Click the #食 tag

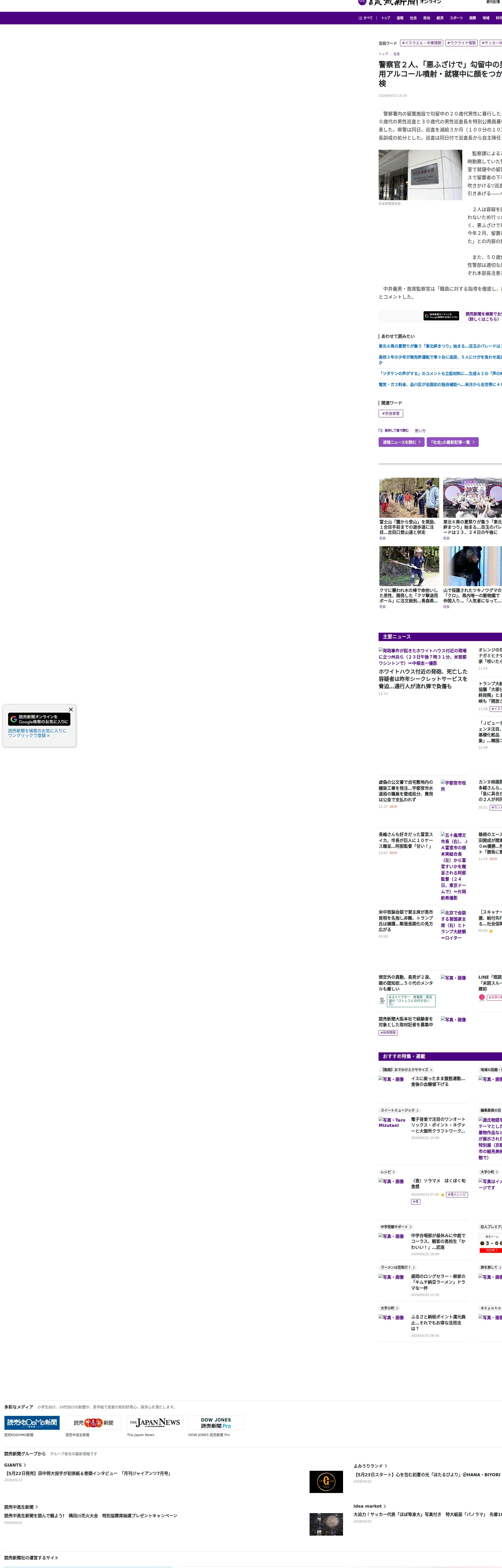415,1202
